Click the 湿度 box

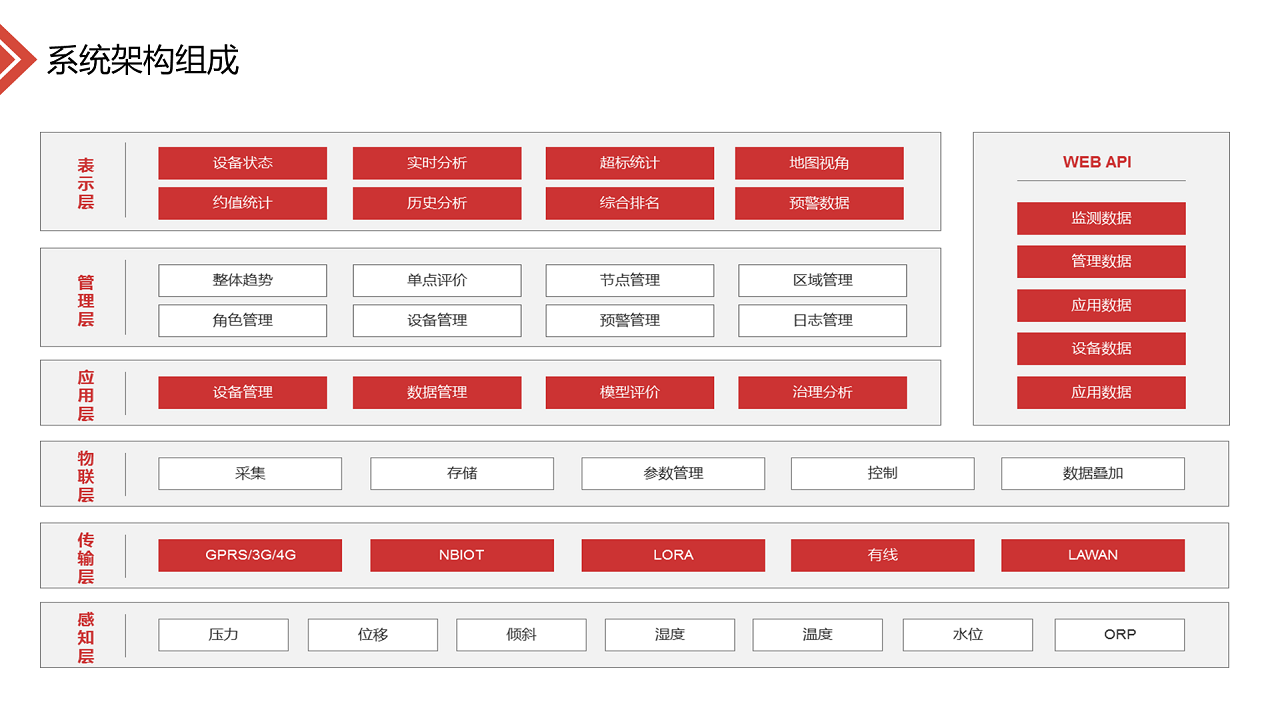tap(670, 634)
